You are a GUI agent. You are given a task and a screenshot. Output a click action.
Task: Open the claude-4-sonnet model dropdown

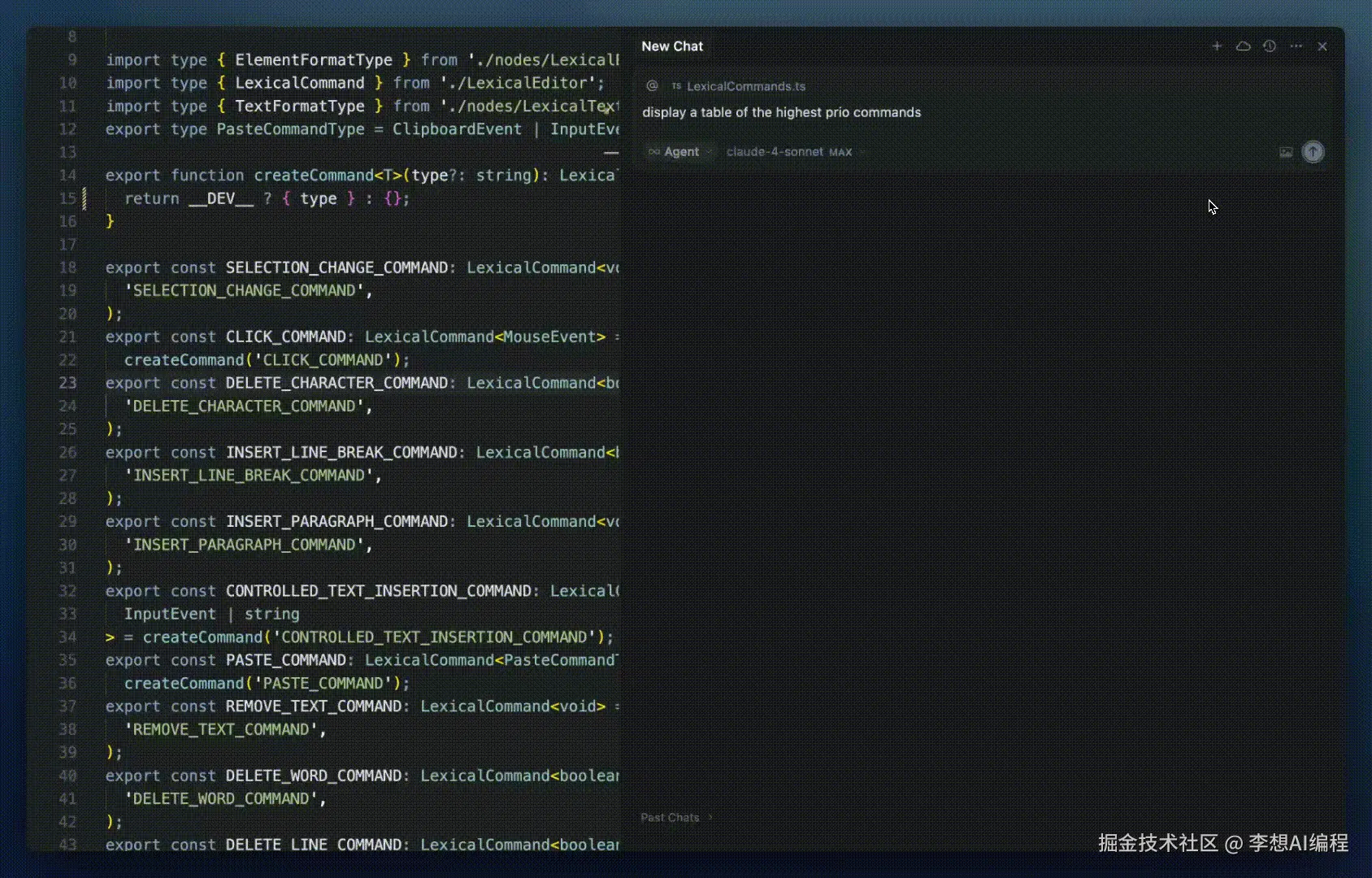pos(794,152)
